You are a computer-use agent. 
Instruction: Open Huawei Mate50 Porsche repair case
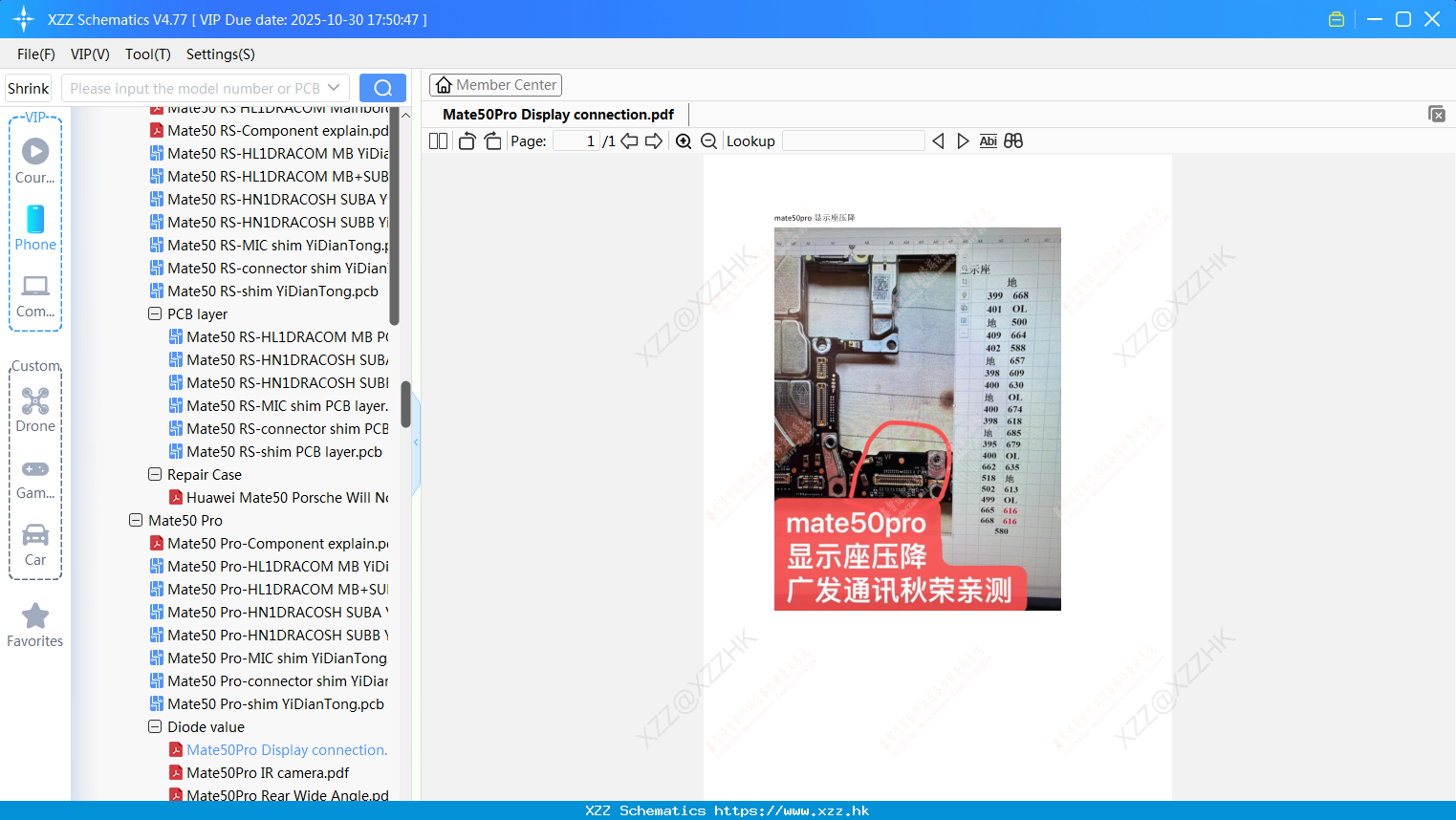tap(278, 497)
